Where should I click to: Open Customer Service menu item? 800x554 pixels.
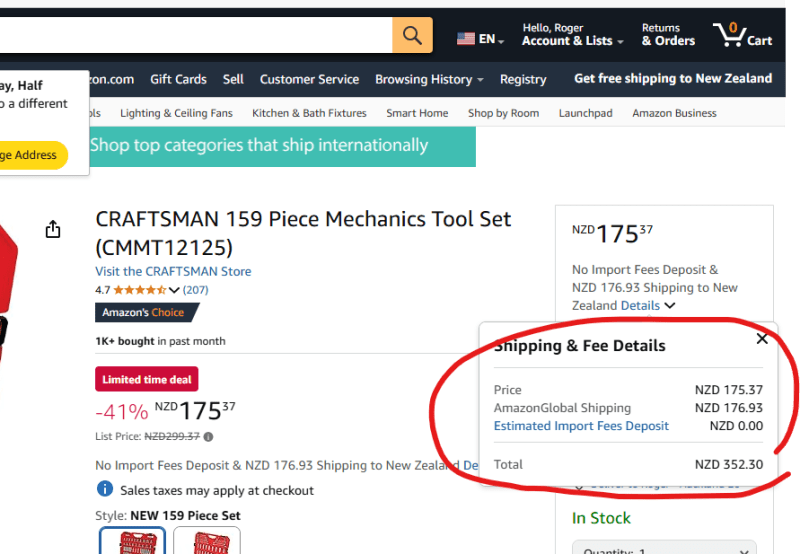[x=309, y=79]
